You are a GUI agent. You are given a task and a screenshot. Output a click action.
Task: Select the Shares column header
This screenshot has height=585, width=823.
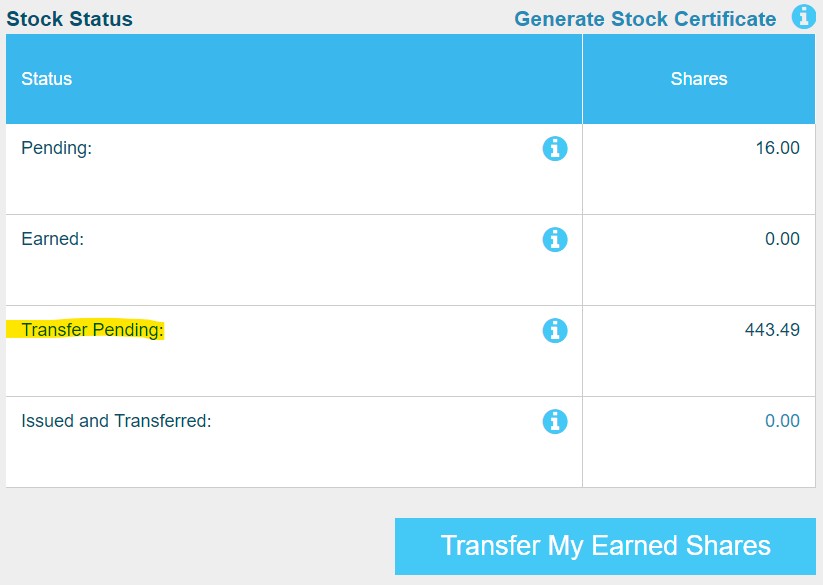coord(699,79)
